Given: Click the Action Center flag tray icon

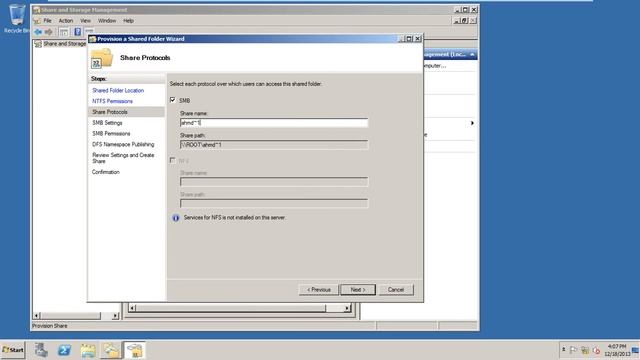Looking at the screenshot, I should click(573, 350).
